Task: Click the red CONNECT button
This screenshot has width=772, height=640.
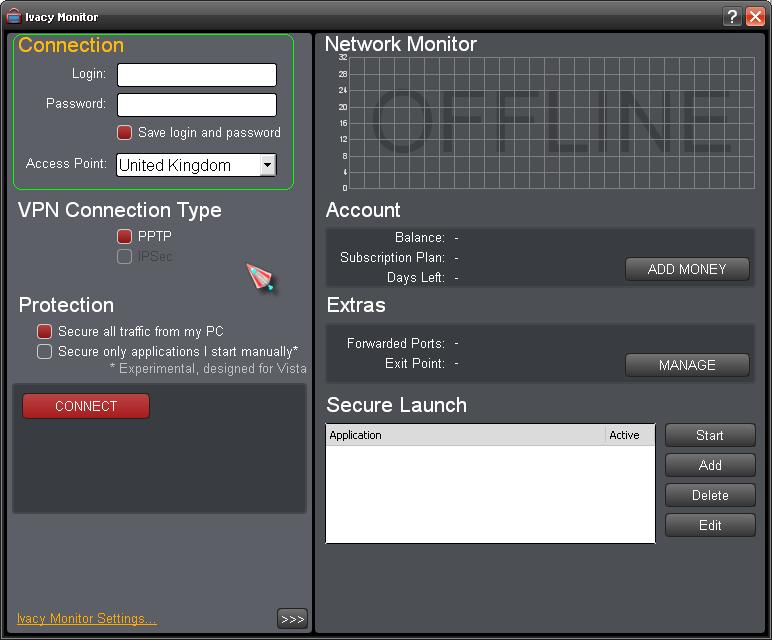Action: 86,406
